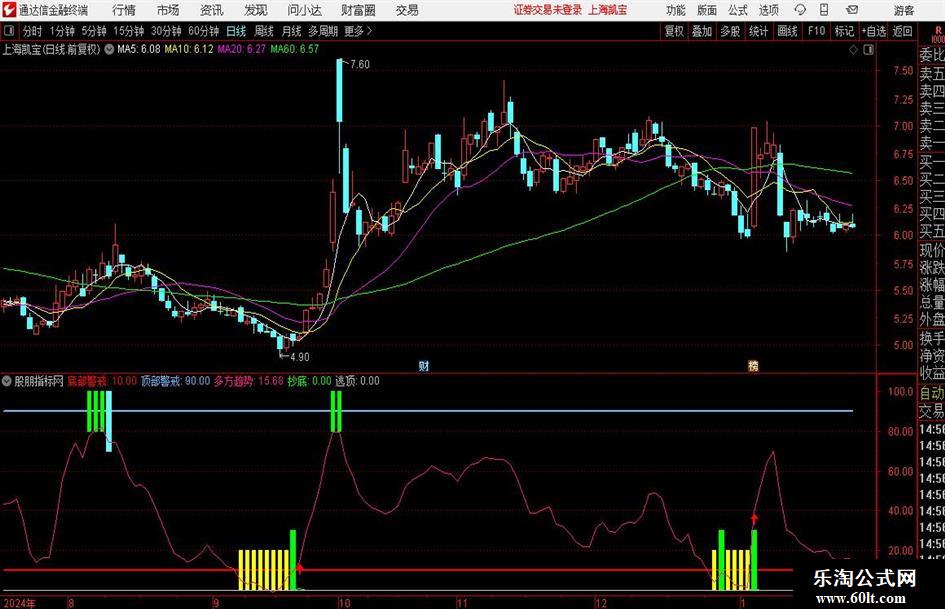
Task: Click the MA20: 6.27 label
Action: (x=242, y=49)
